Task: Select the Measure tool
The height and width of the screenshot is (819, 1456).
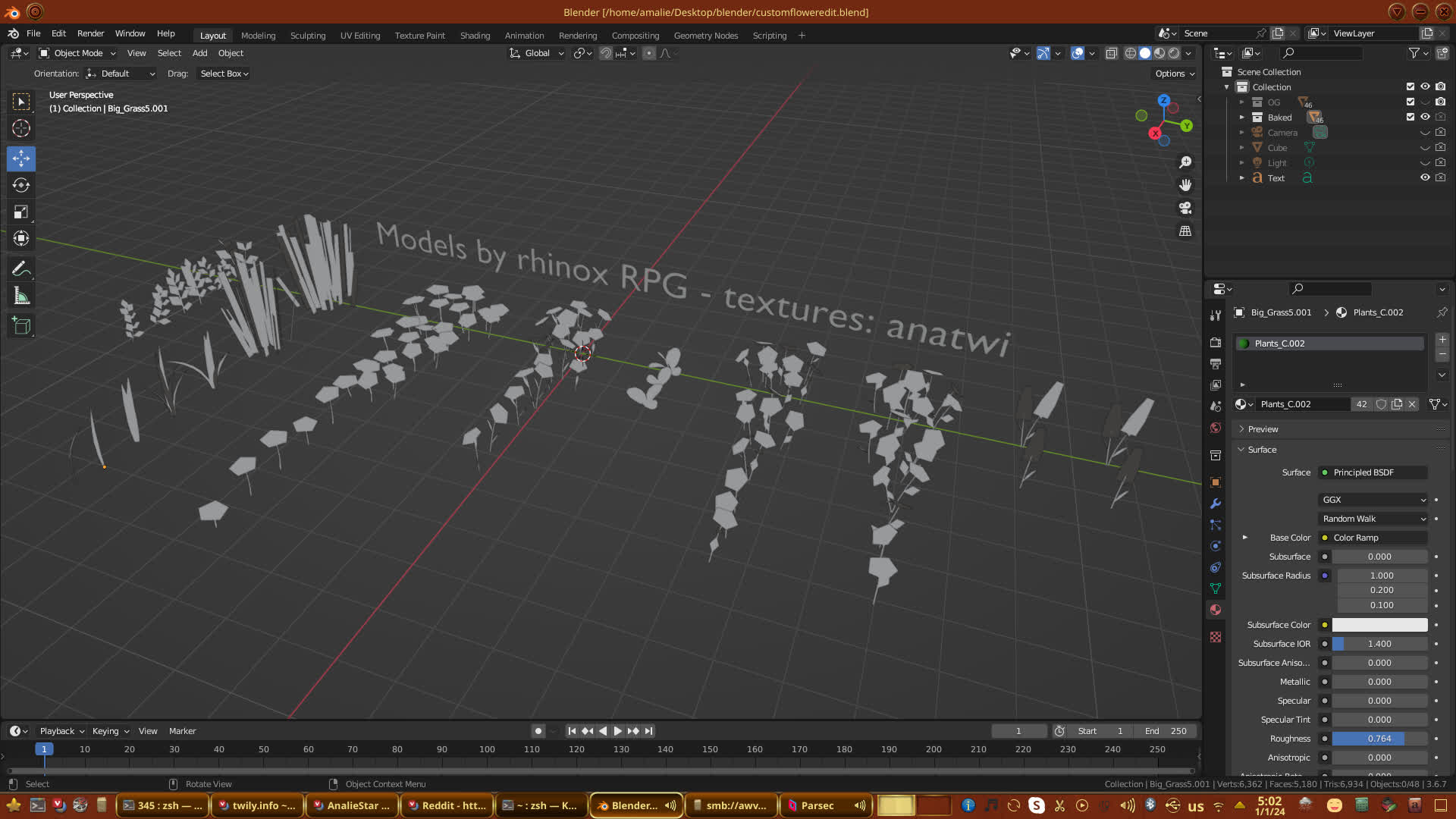Action: pos(21,297)
